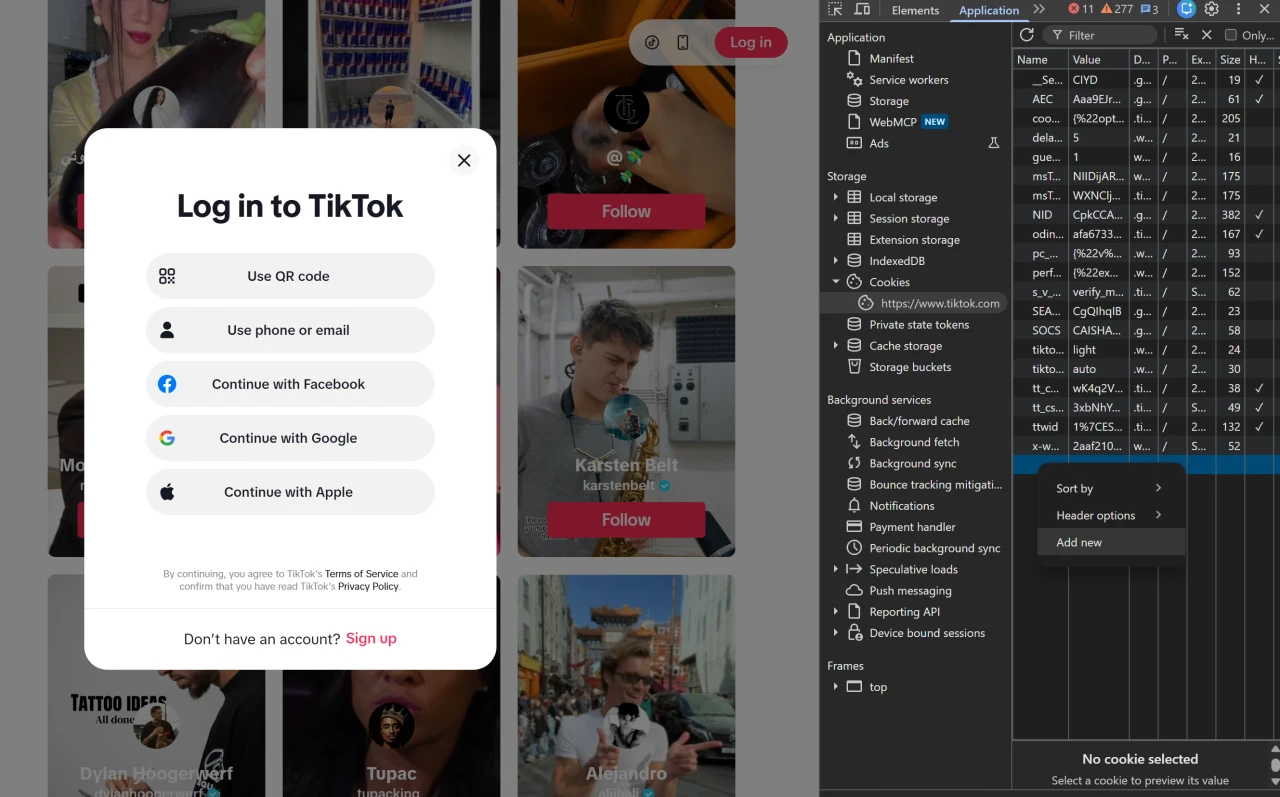Toggle the device toolbar icon
Screen dimensions: 1280x797
coord(862,10)
